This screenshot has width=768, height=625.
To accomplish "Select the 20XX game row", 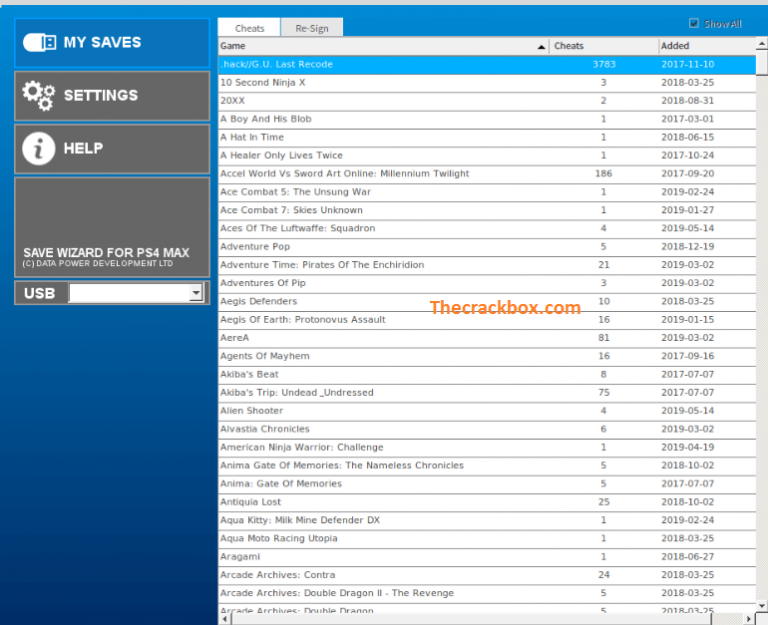I will tap(487, 100).
